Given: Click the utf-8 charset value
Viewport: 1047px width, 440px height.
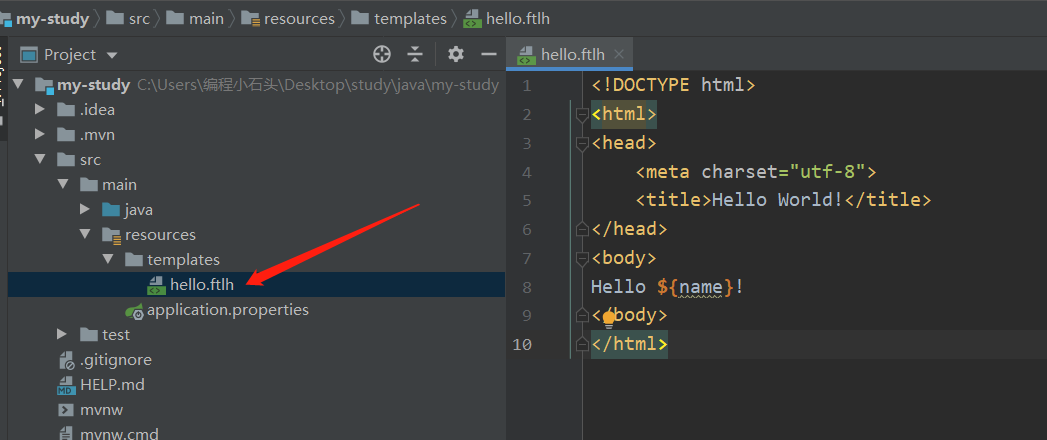Looking at the screenshot, I should pyautogui.click(x=827, y=172).
